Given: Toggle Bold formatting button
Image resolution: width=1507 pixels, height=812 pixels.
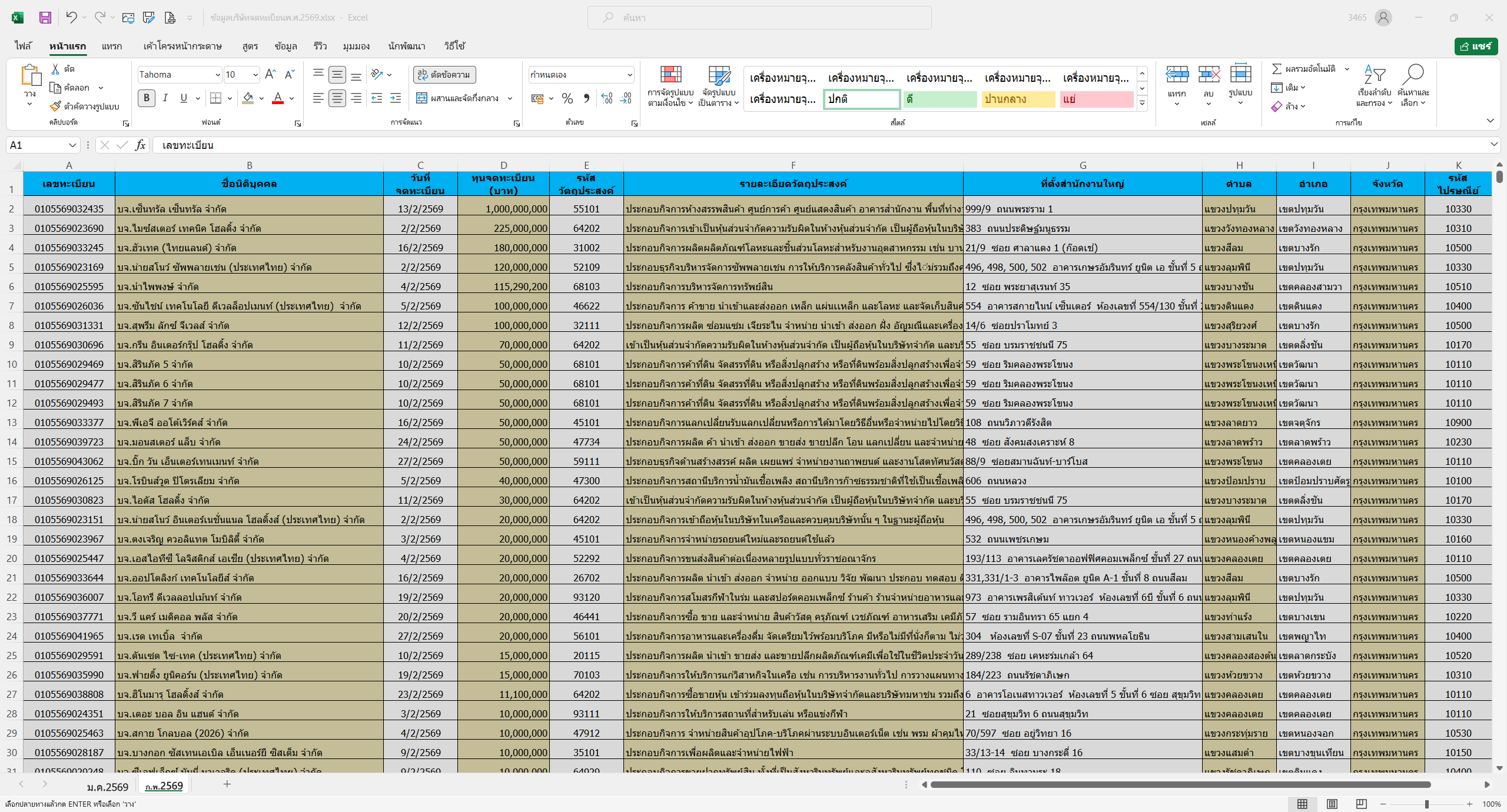Looking at the screenshot, I should [x=147, y=98].
